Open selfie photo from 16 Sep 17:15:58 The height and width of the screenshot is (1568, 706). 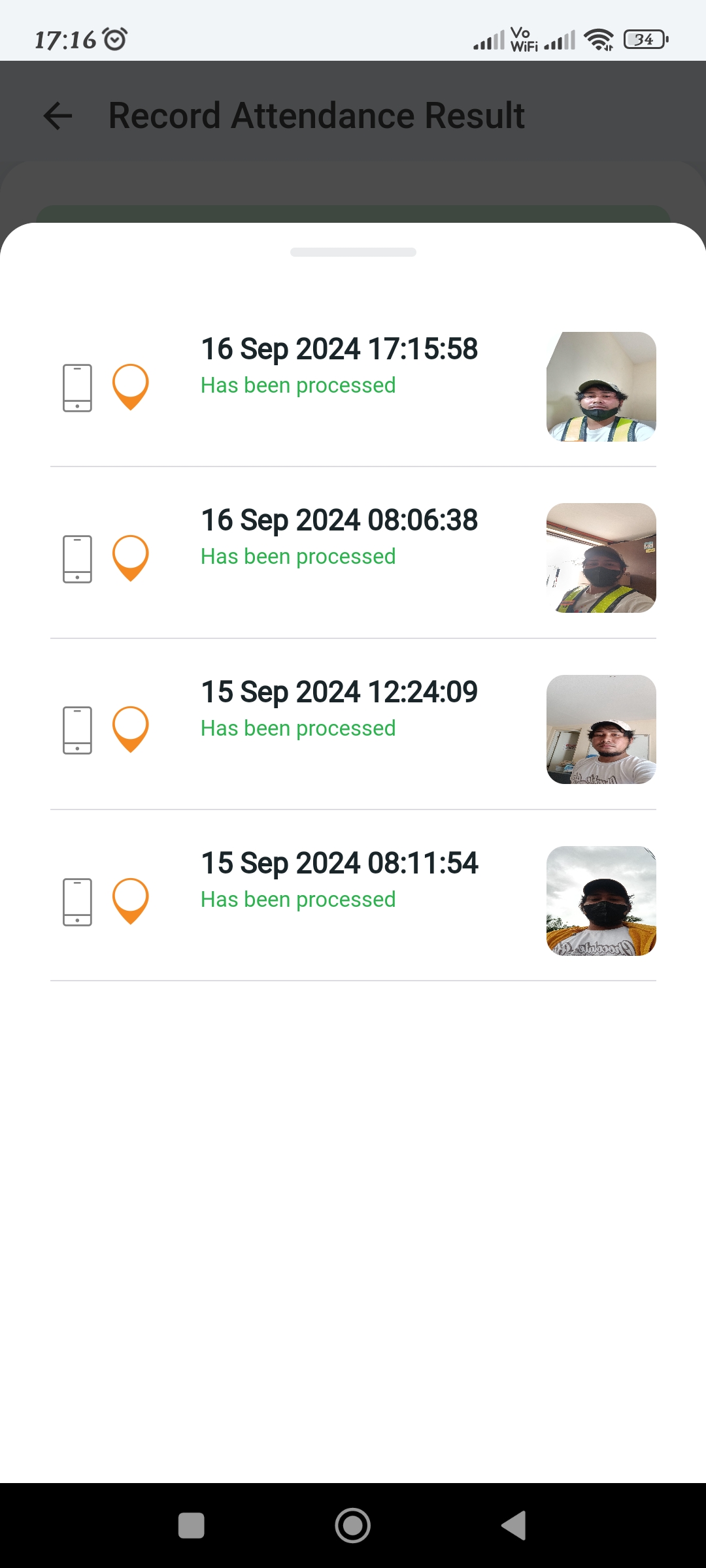601,387
